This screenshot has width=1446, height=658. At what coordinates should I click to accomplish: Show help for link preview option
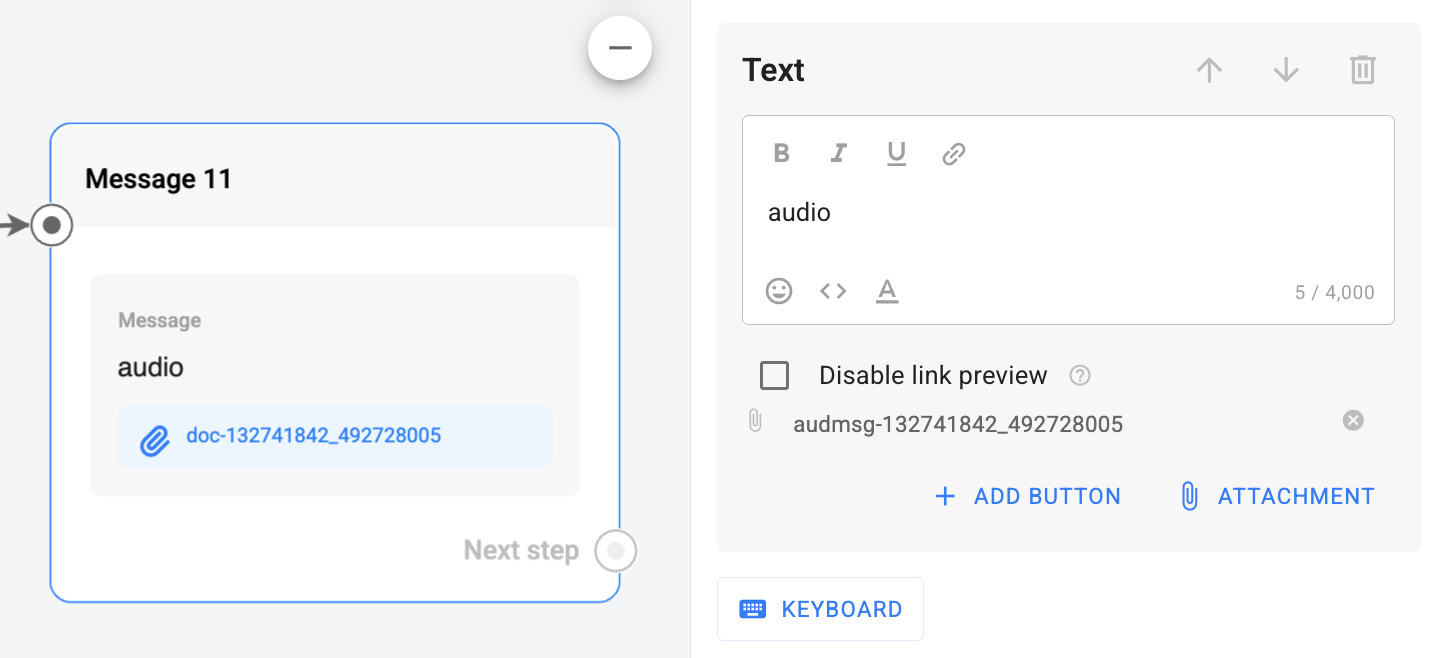point(1080,376)
